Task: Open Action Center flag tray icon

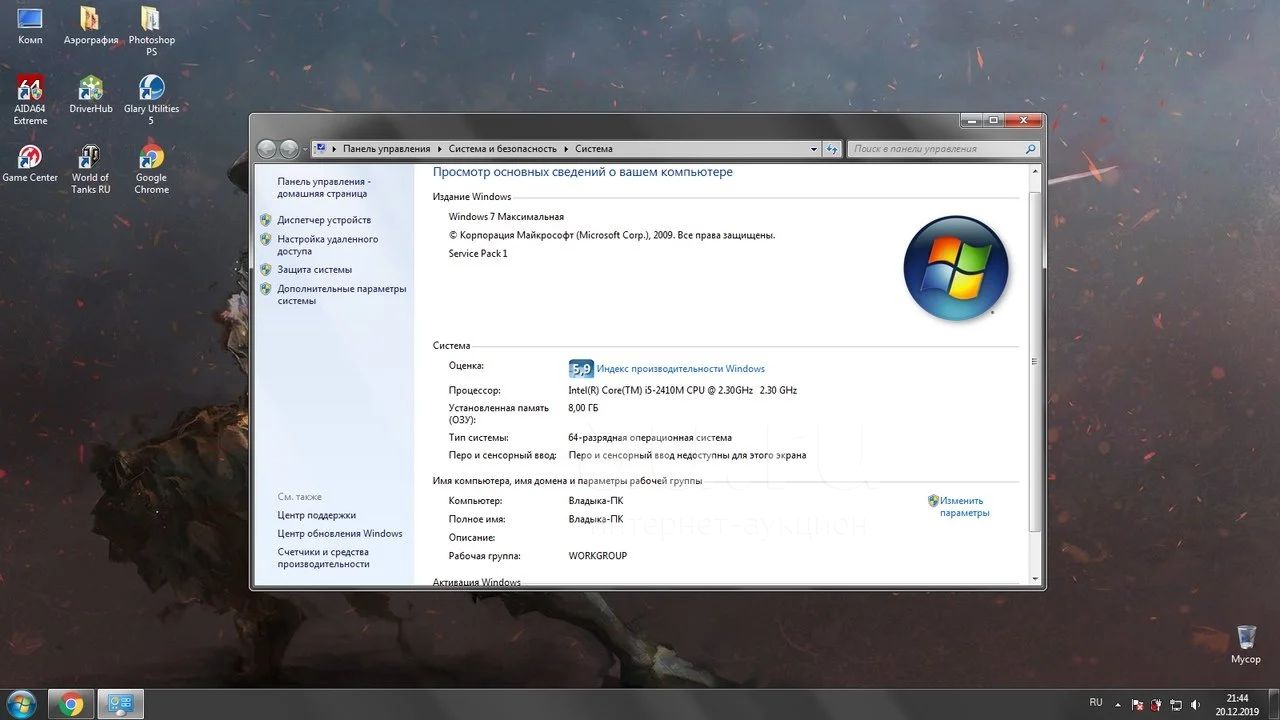Action: pos(1137,704)
